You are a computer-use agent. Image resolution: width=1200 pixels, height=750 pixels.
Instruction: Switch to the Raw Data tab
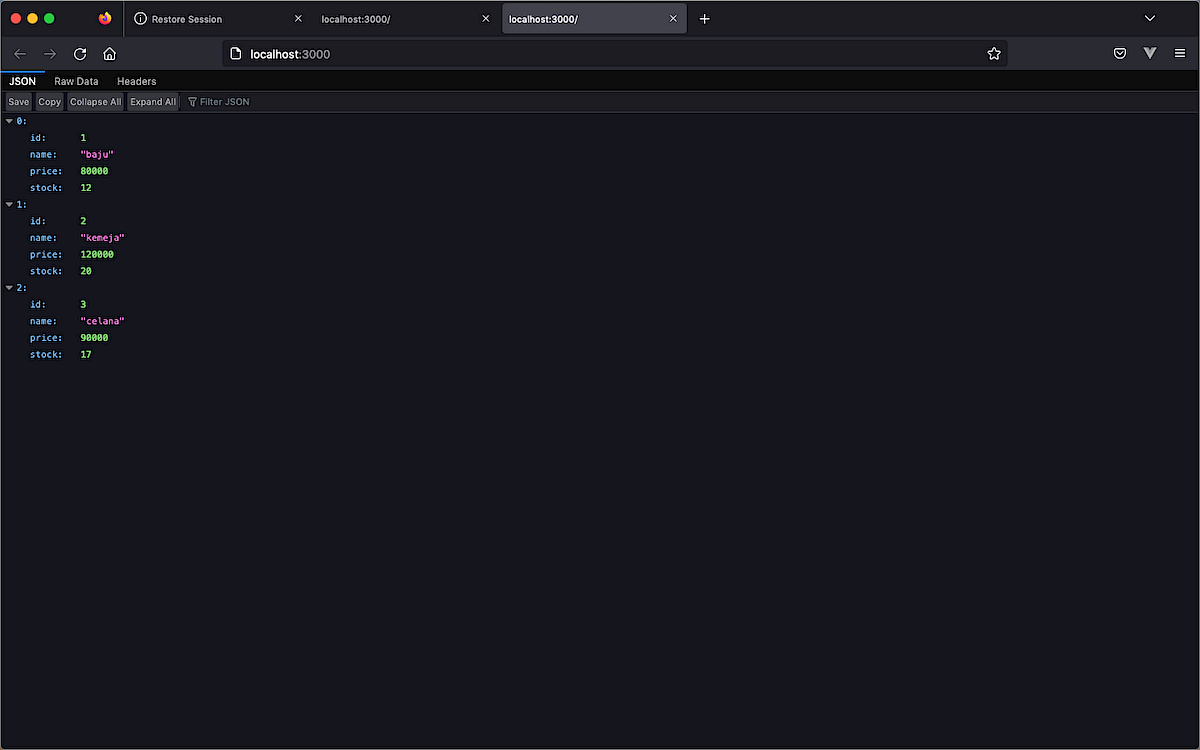click(x=76, y=81)
